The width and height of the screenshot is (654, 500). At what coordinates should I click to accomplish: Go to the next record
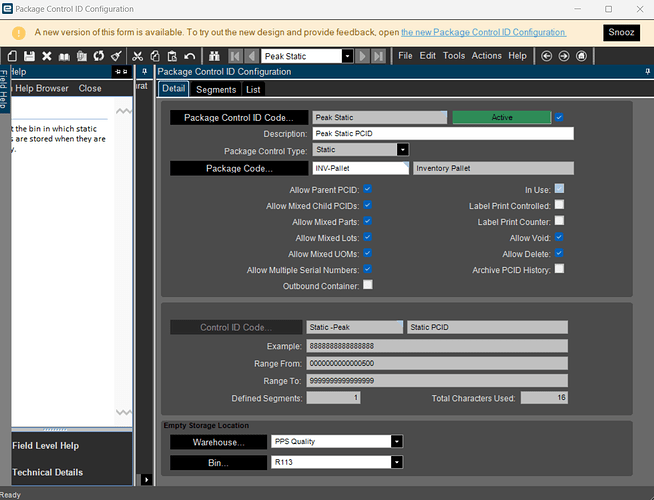[362, 56]
